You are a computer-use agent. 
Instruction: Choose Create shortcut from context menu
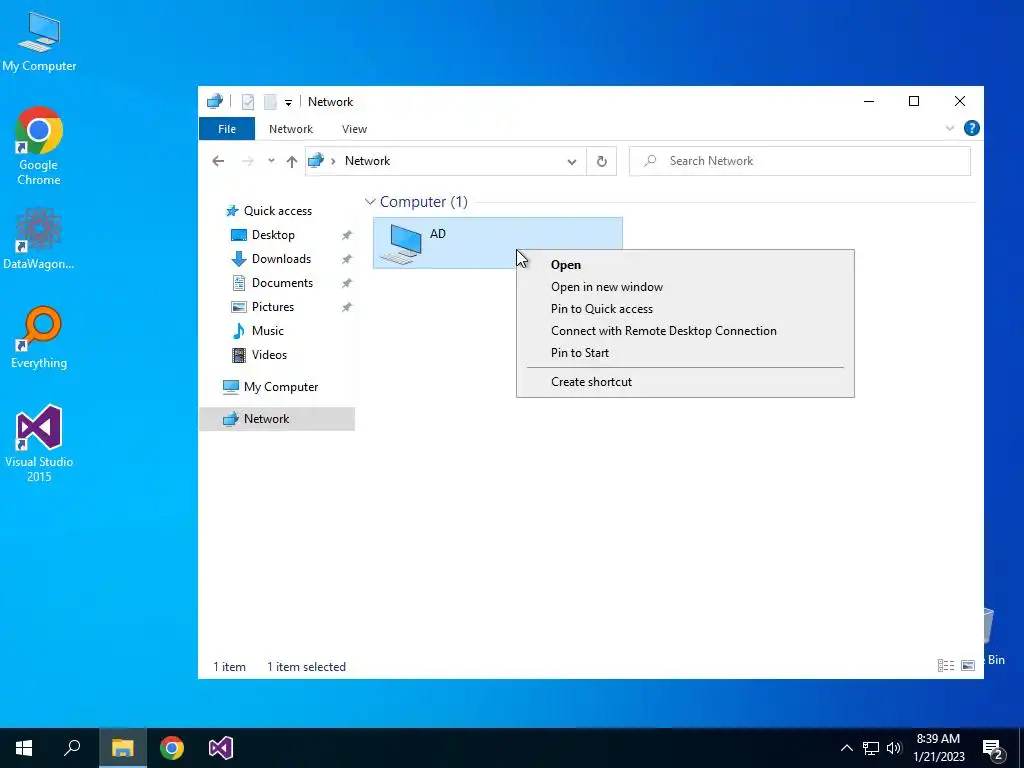(685, 382)
